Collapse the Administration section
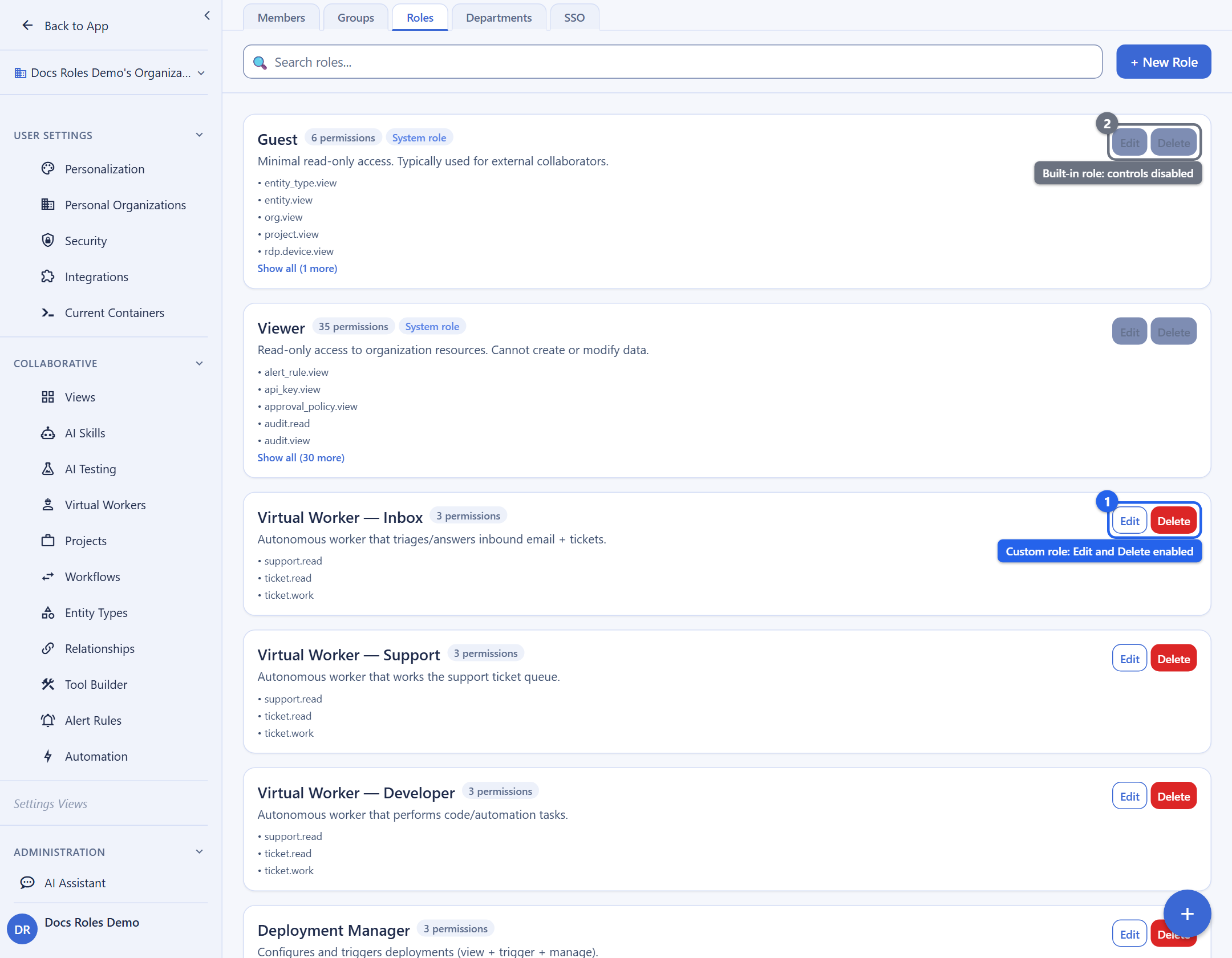1232x958 pixels. point(199,852)
